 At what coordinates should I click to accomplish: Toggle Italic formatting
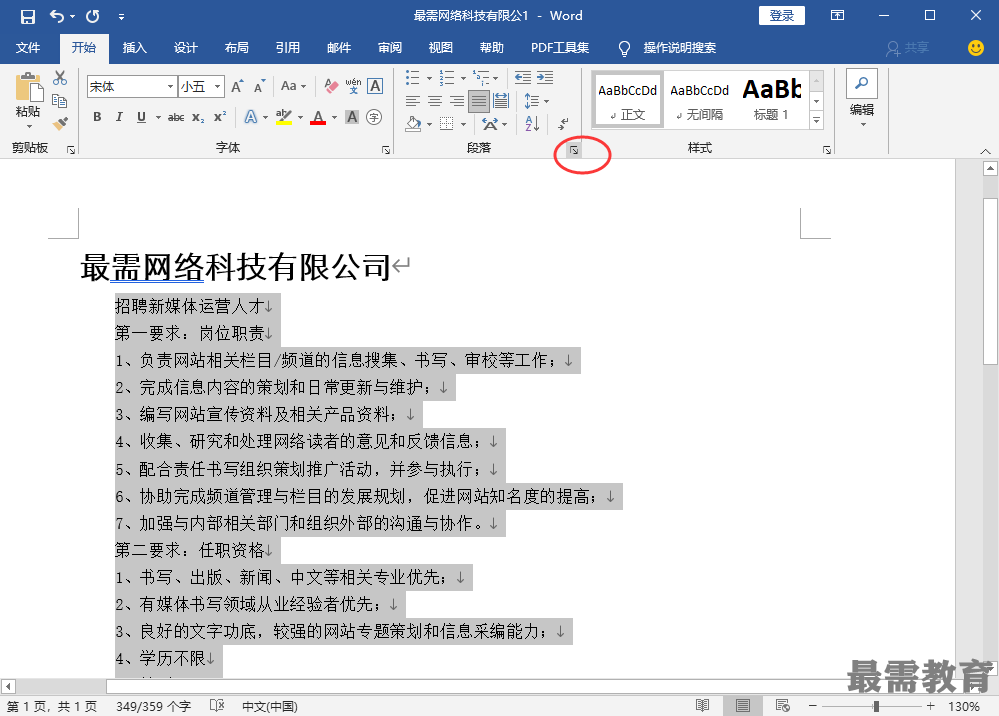[x=119, y=117]
